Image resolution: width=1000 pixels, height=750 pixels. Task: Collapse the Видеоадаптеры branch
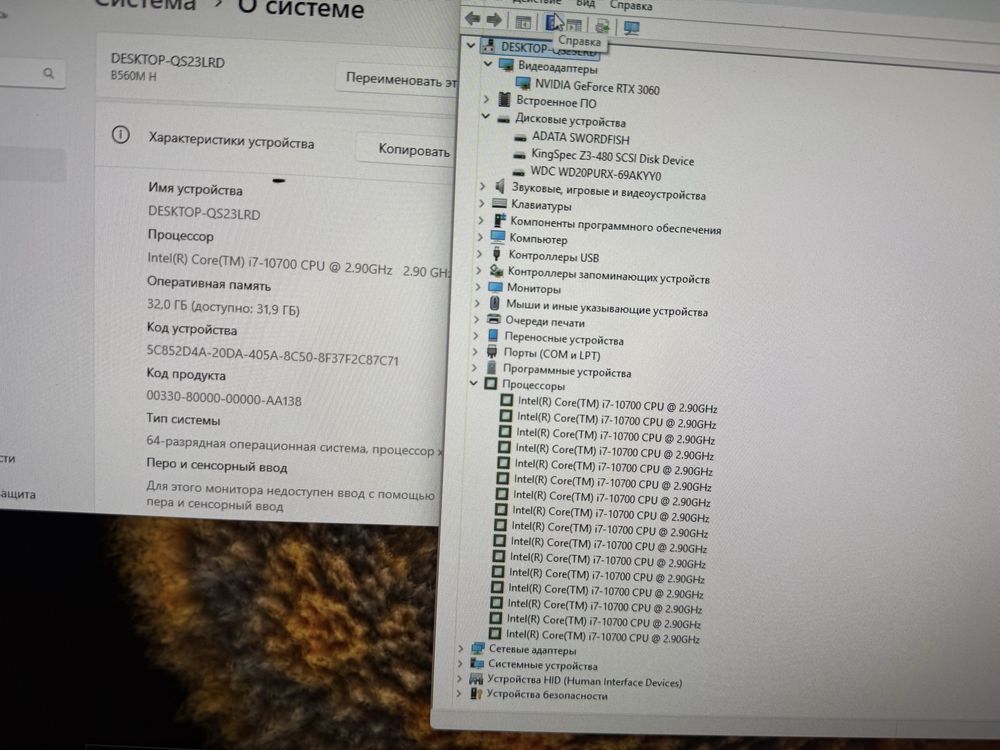tap(488, 64)
